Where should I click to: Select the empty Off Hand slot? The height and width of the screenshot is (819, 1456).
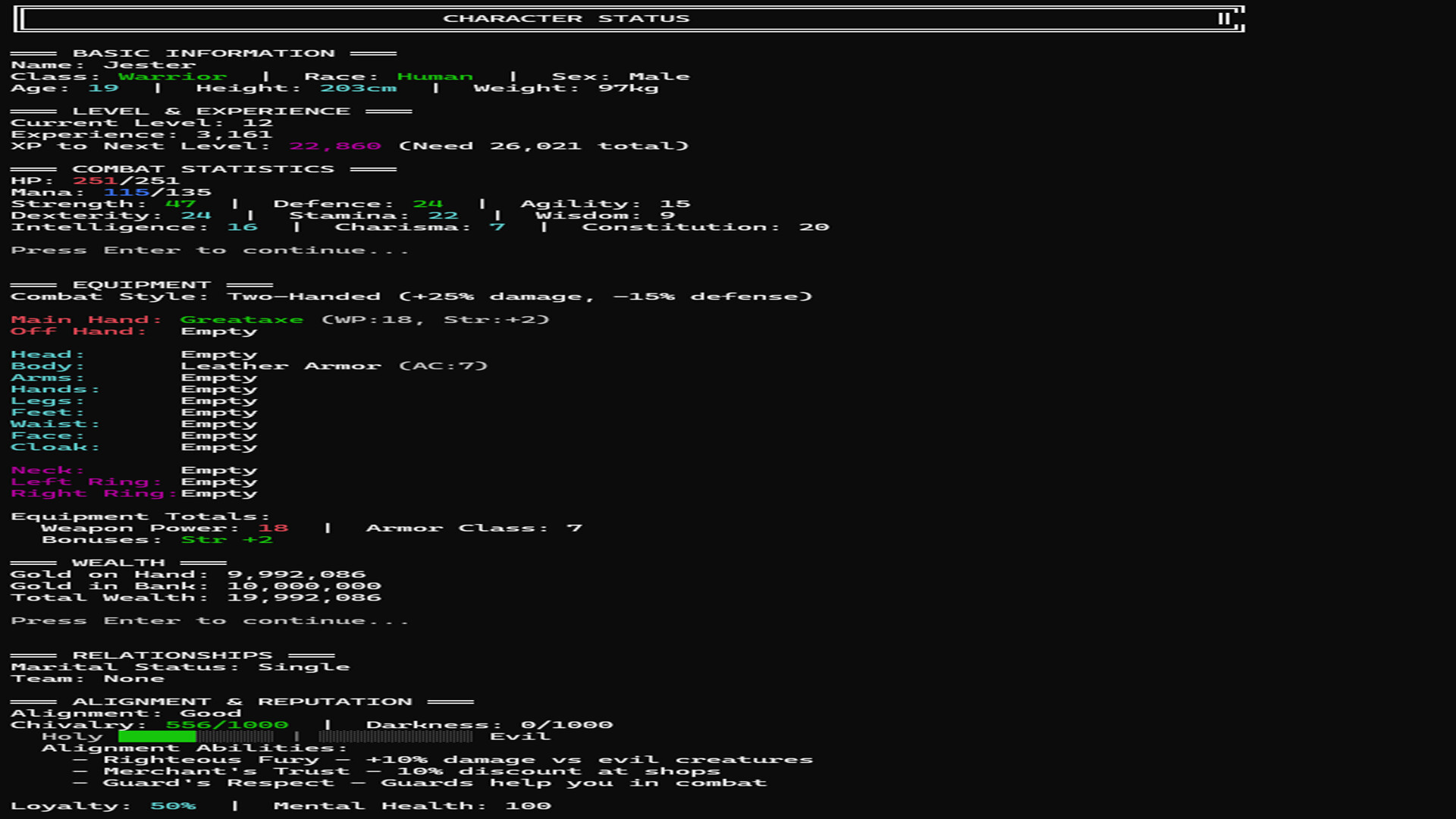pyautogui.click(x=220, y=331)
